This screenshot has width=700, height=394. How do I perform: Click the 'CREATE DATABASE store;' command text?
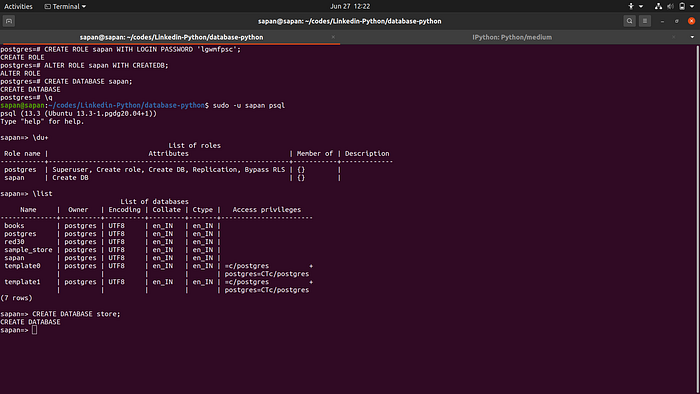(x=76, y=314)
